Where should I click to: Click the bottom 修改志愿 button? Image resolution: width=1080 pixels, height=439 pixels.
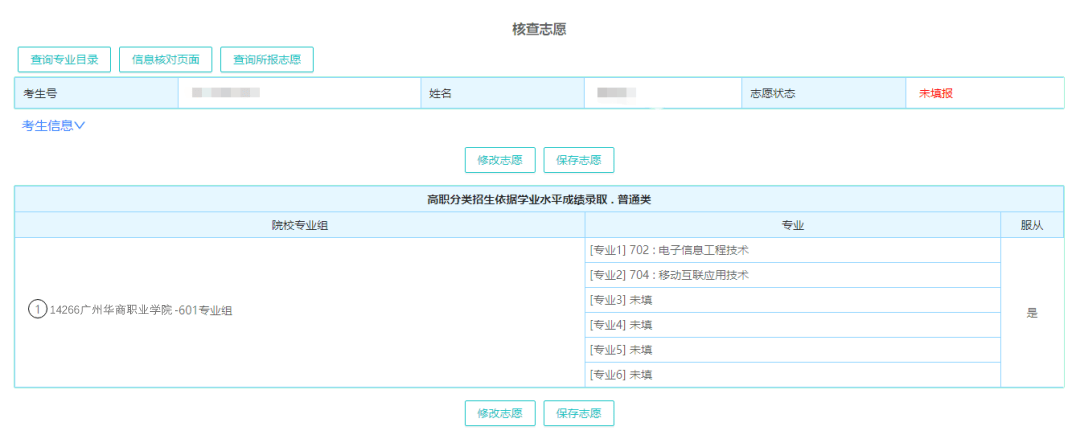(x=500, y=414)
